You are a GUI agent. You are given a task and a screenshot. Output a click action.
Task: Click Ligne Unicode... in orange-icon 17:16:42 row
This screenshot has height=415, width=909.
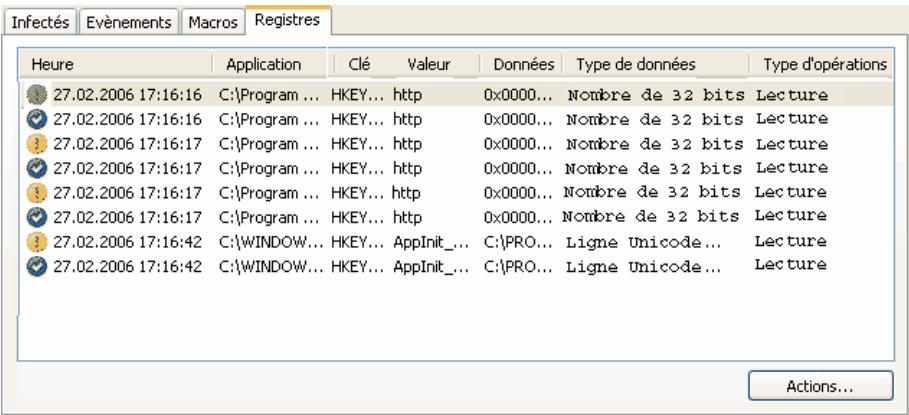coord(643,242)
